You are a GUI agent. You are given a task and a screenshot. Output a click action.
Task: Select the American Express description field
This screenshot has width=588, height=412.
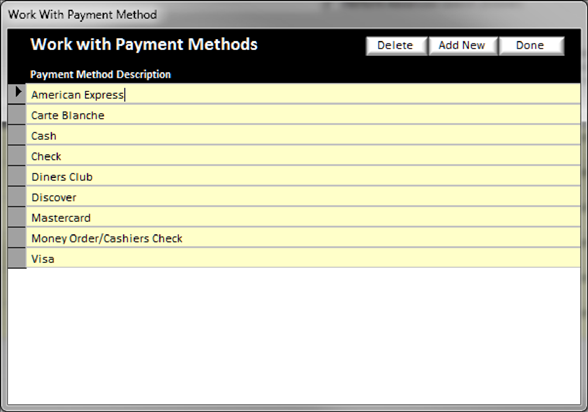point(303,94)
